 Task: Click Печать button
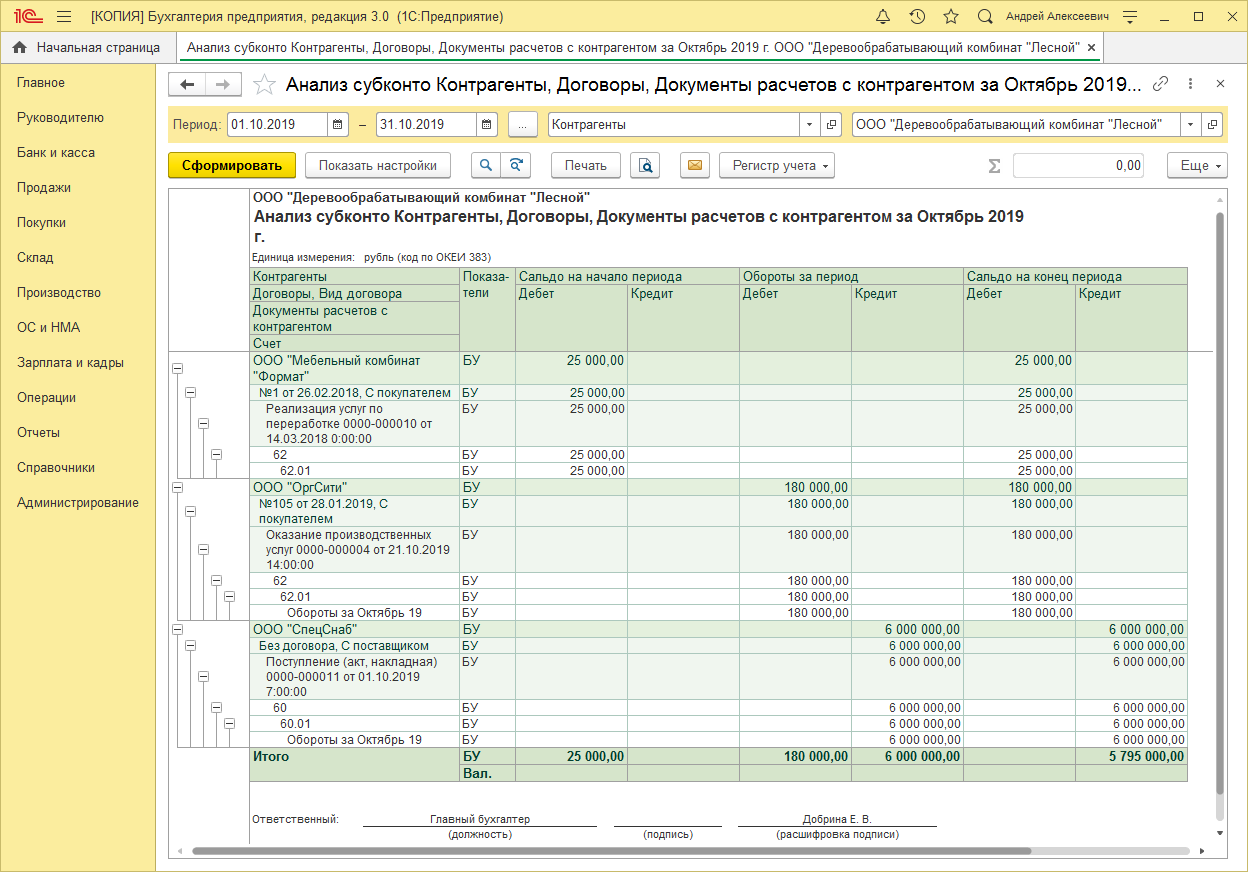click(586, 166)
